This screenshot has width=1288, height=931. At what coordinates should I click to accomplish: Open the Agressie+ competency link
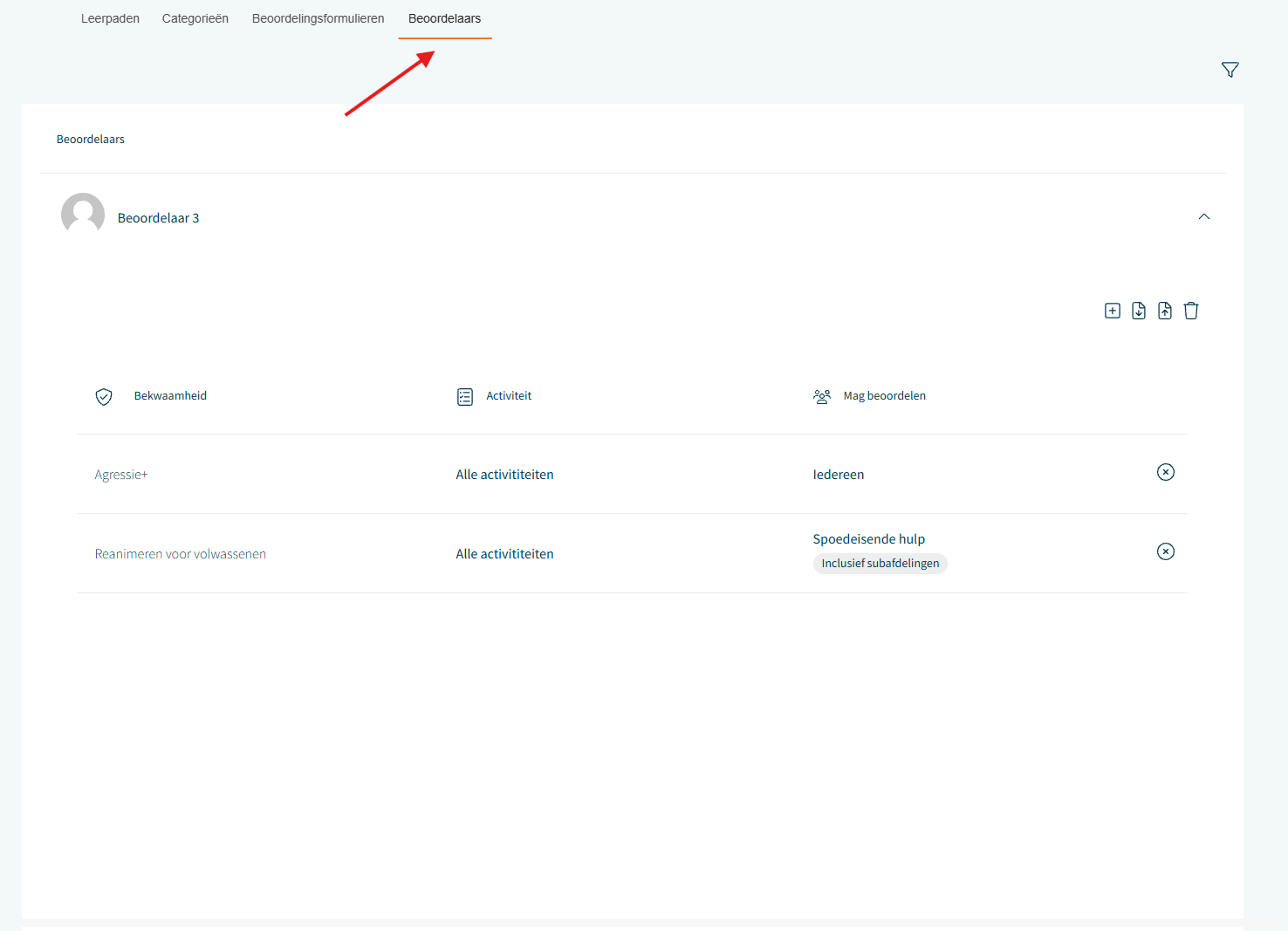(x=121, y=475)
